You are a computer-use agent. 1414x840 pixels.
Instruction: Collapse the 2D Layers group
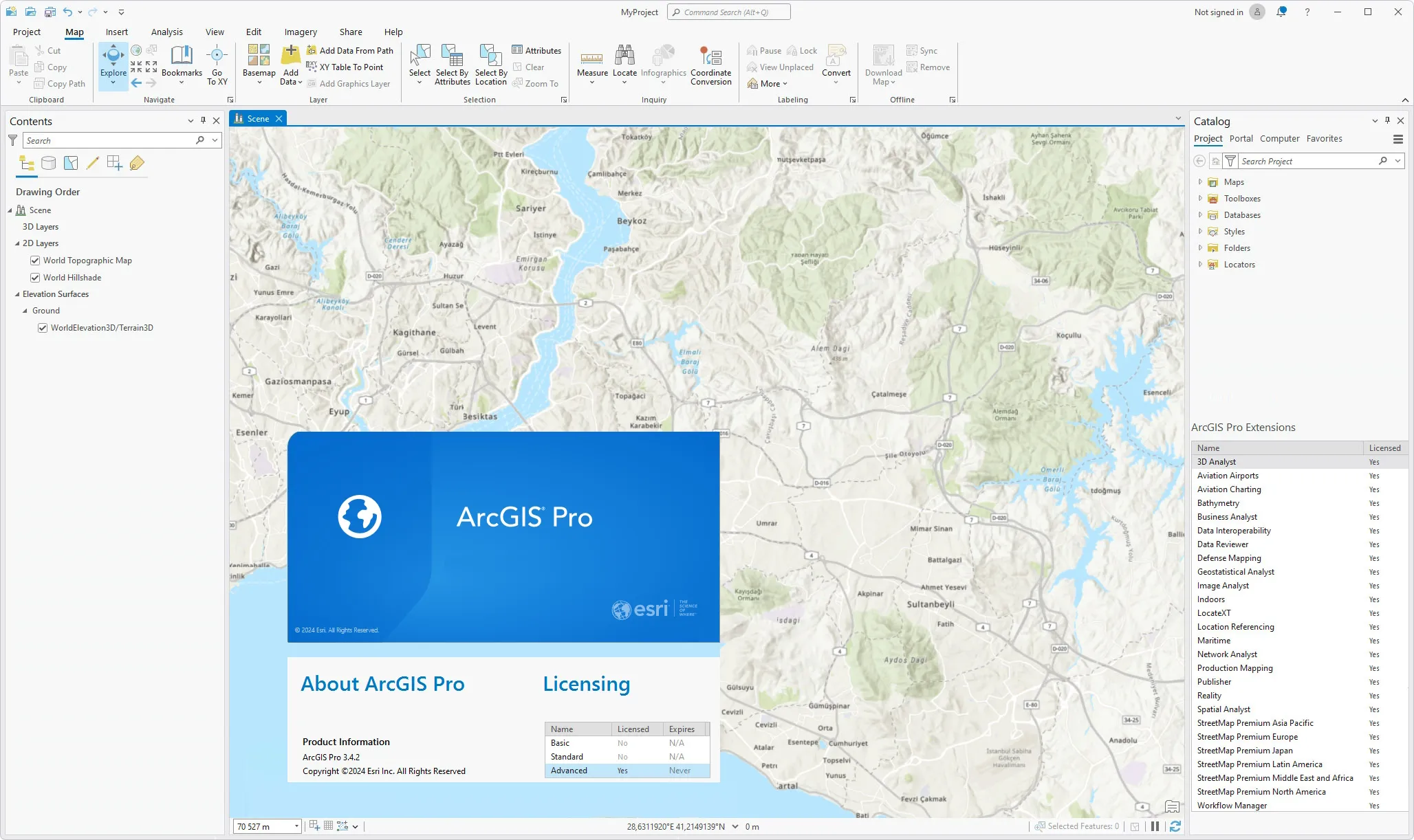[17, 243]
